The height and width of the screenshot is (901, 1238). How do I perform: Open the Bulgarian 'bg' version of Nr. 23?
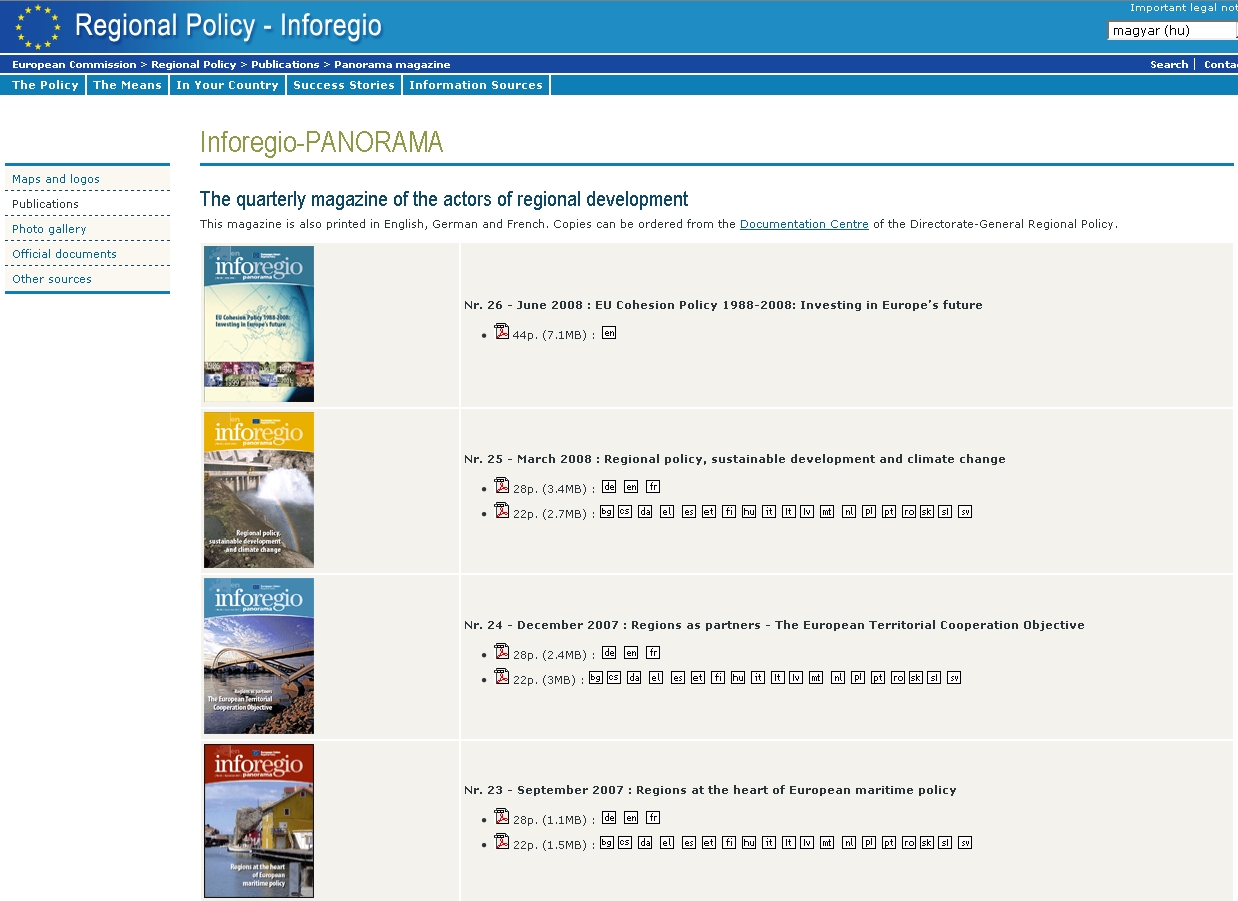(607, 843)
